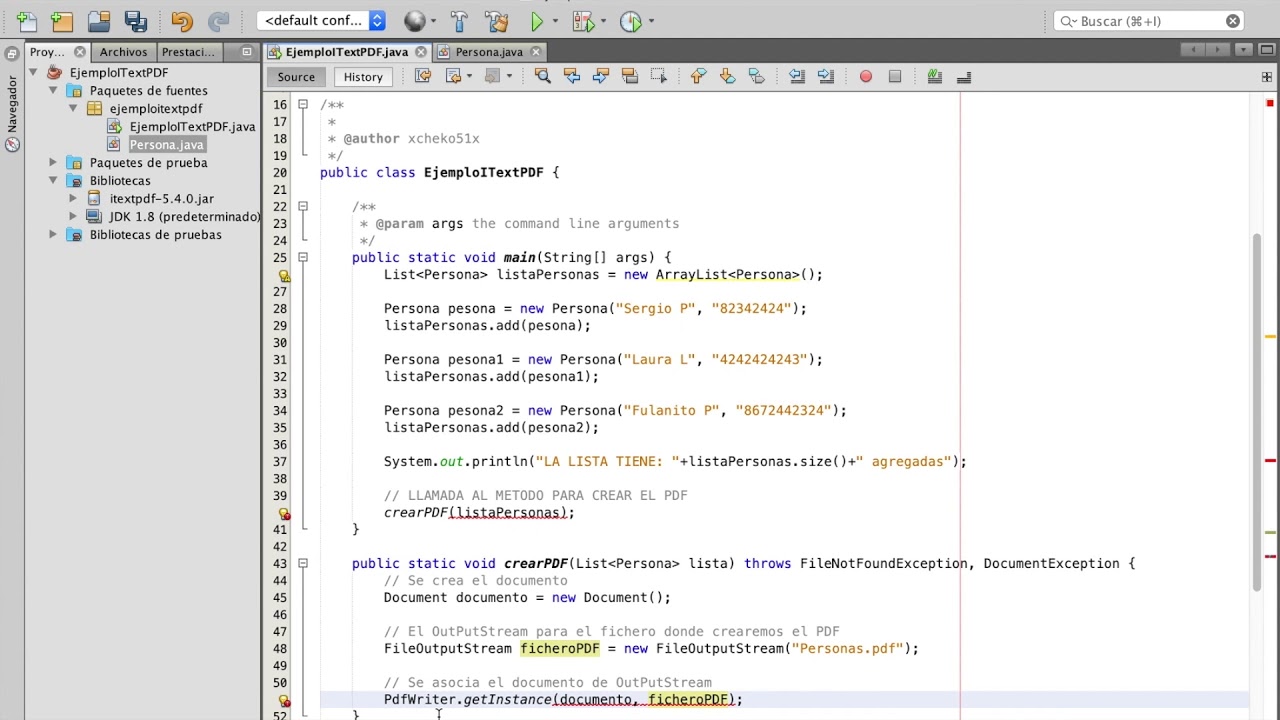Click the New Project icon
The height and width of the screenshot is (720, 1280).
[x=62, y=21]
